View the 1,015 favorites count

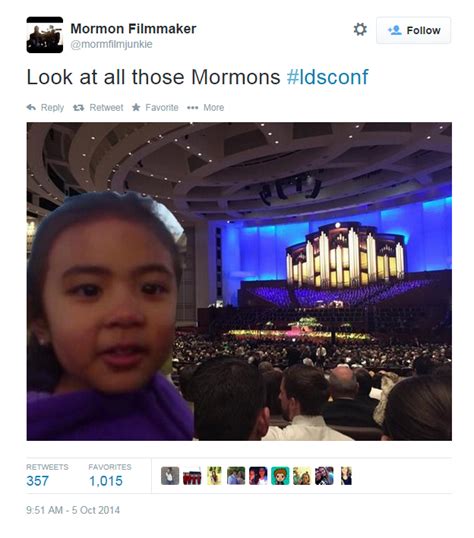click(106, 481)
